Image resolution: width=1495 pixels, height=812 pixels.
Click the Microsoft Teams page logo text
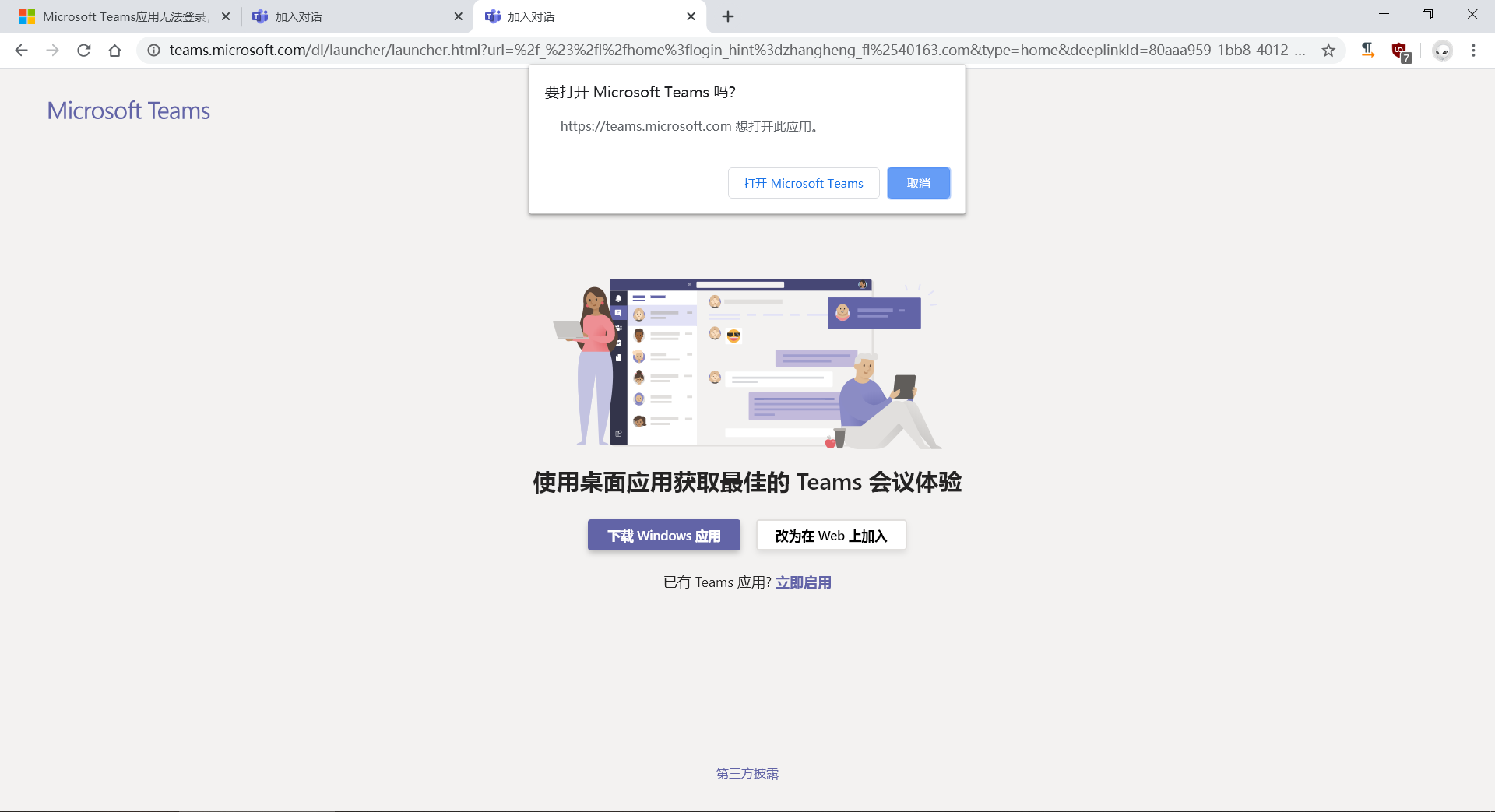(128, 111)
